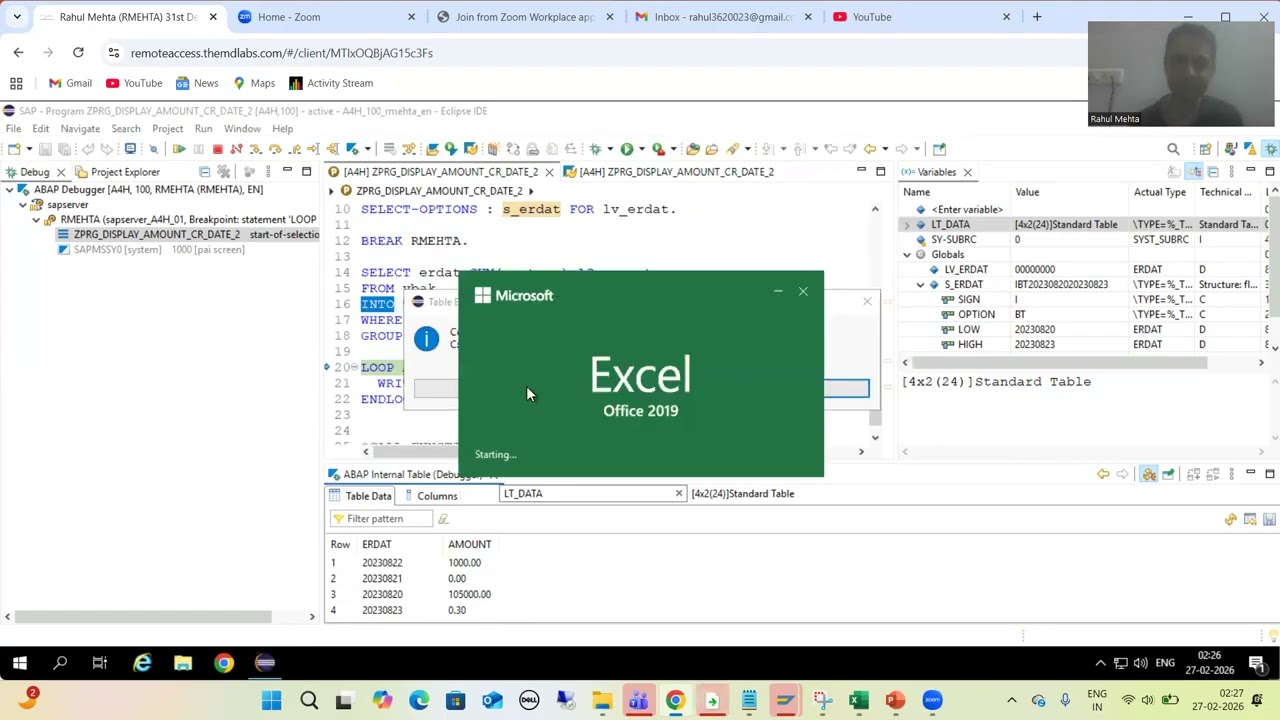
Task: Open the Debug view's View Menu
Action: [x=267, y=172]
